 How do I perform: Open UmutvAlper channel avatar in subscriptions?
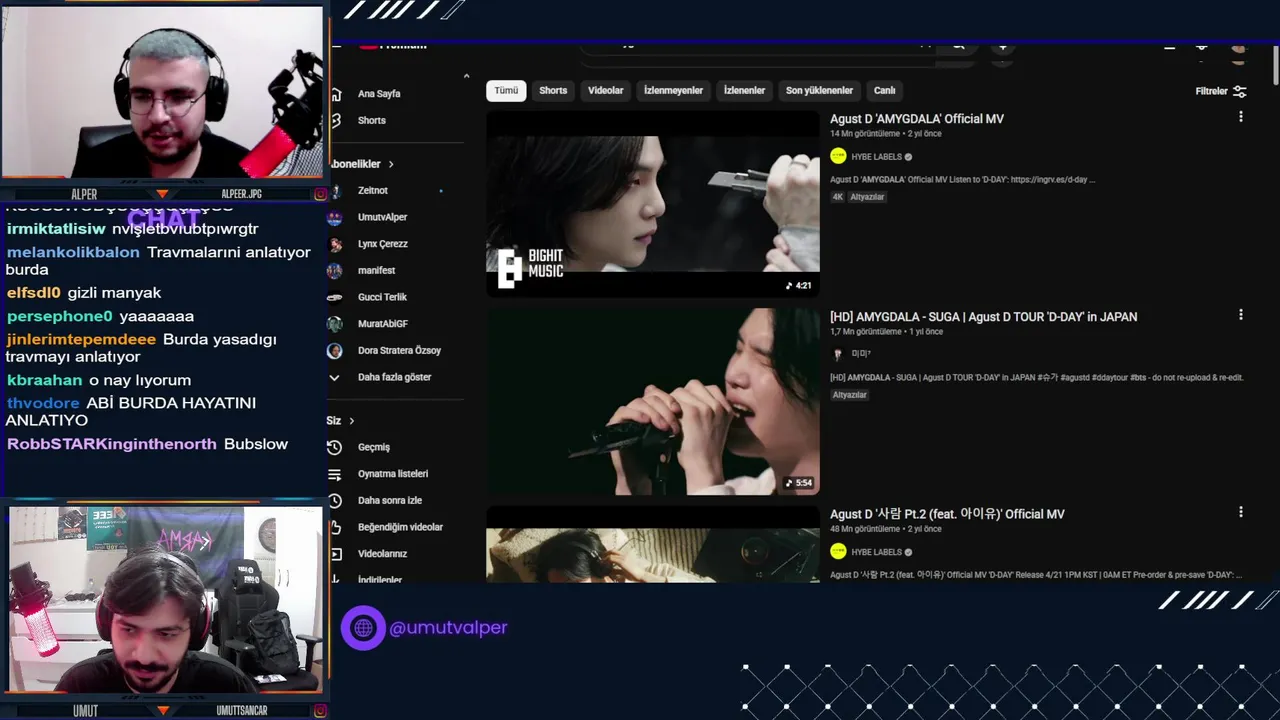click(x=335, y=217)
